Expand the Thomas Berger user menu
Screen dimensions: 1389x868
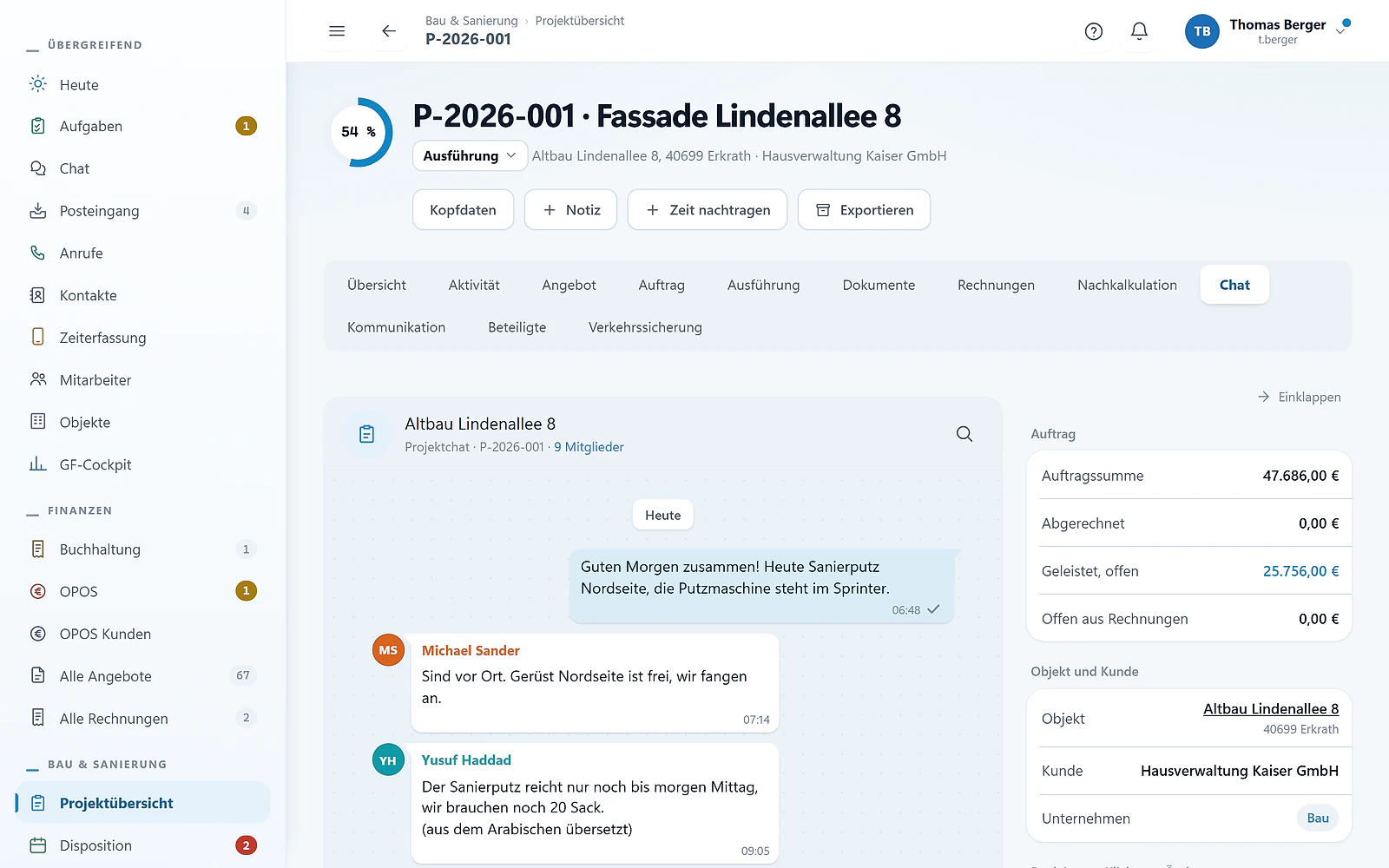coord(1341,31)
